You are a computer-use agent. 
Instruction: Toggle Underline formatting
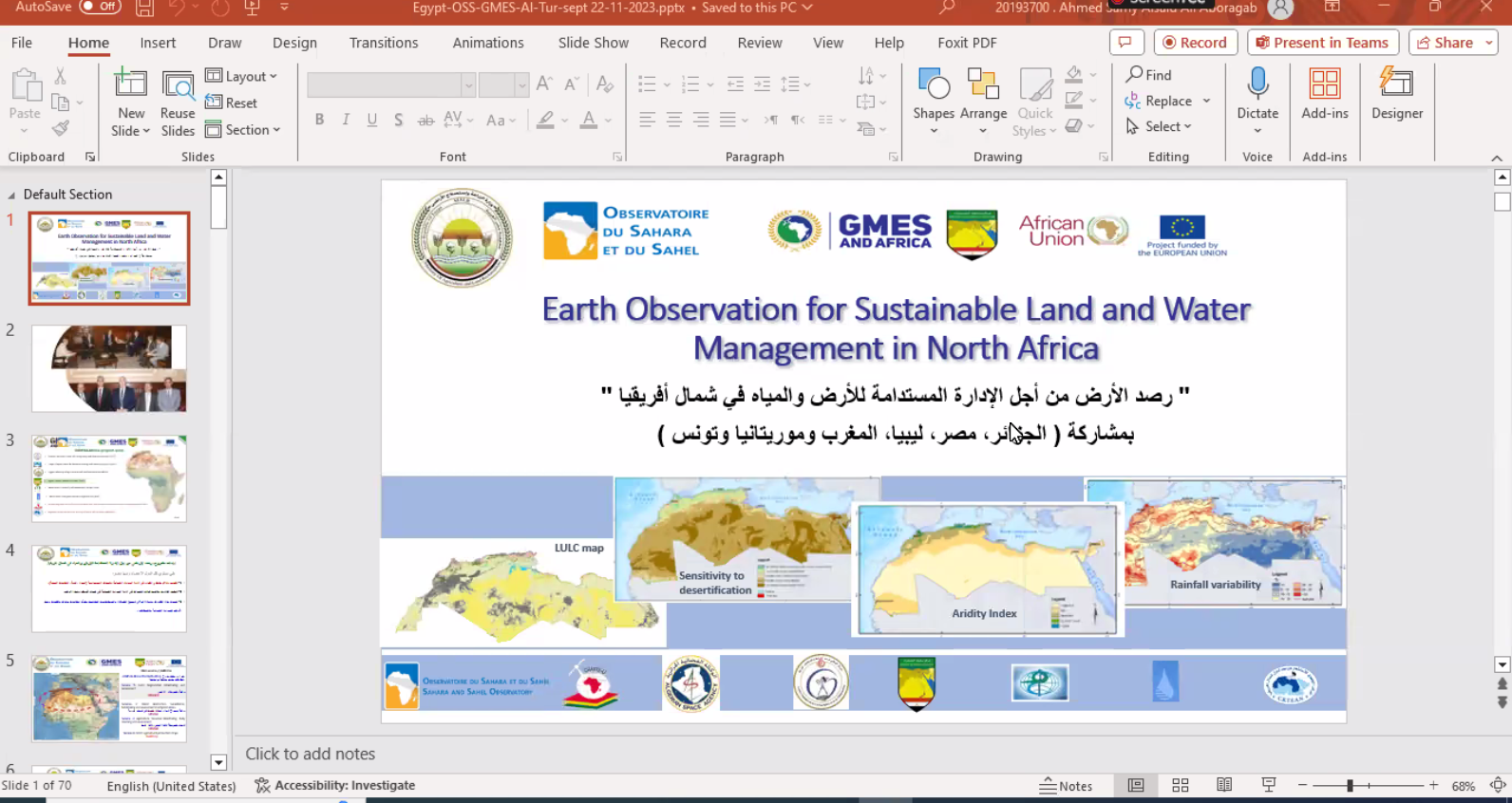tap(372, 120)
